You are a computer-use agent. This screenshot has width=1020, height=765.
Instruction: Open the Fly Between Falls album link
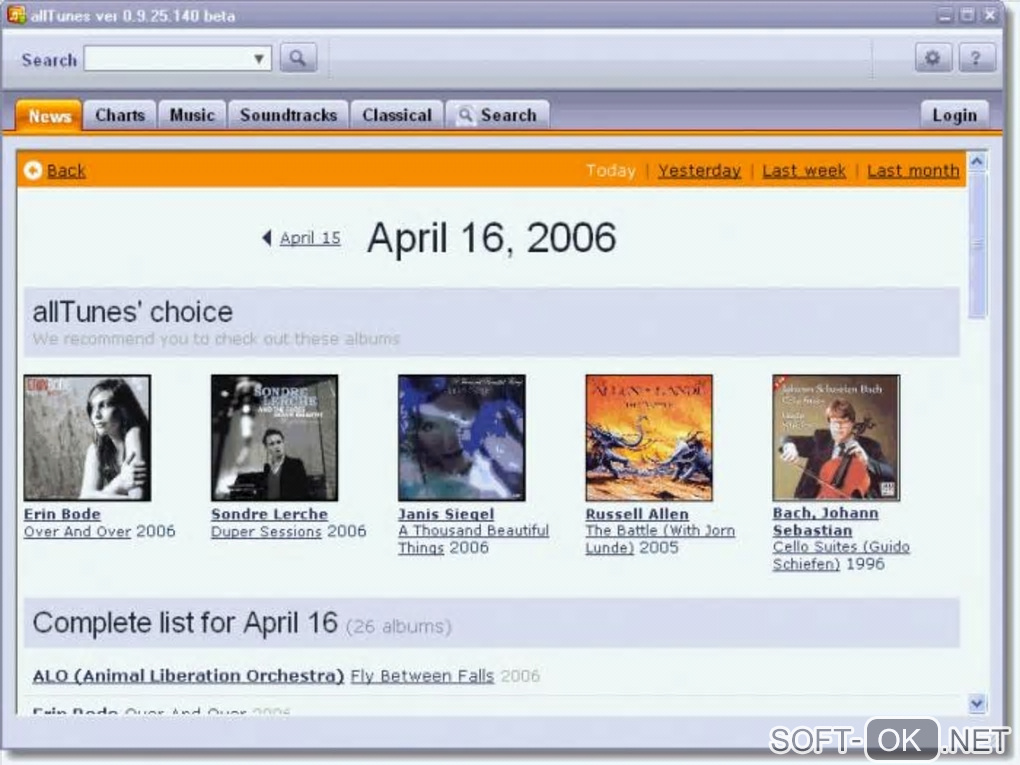pyautogui.click(x=422, y=676)
